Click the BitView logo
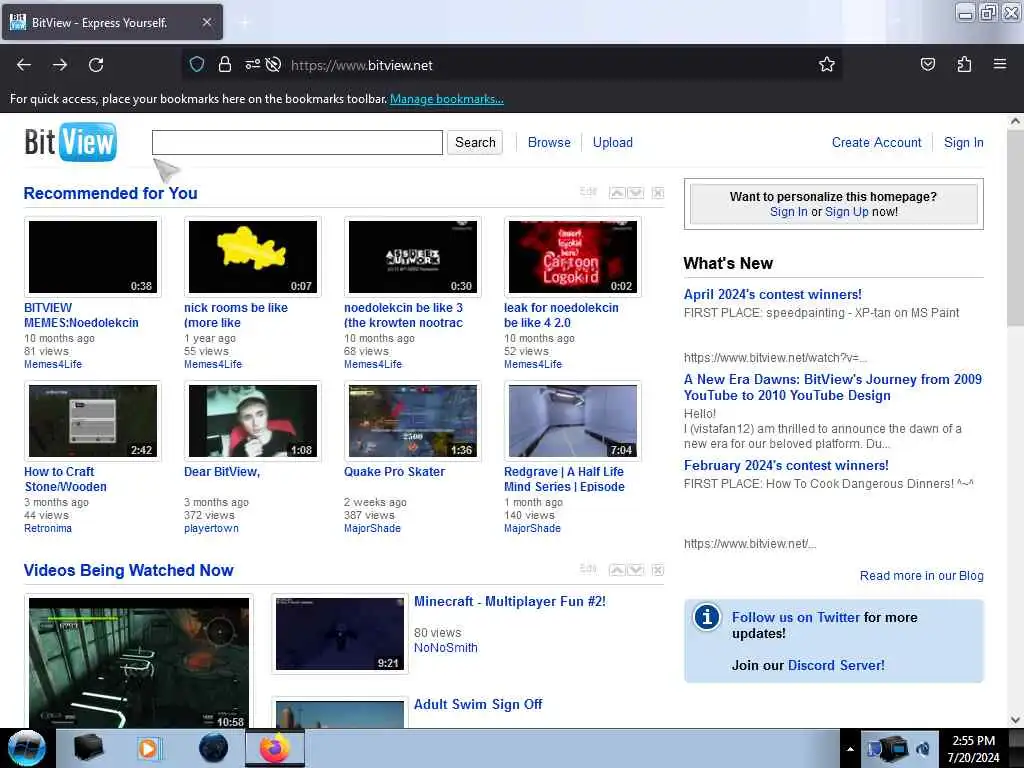Image resolution: width=1024 pixels, height=768 pixels. point(71,142)
